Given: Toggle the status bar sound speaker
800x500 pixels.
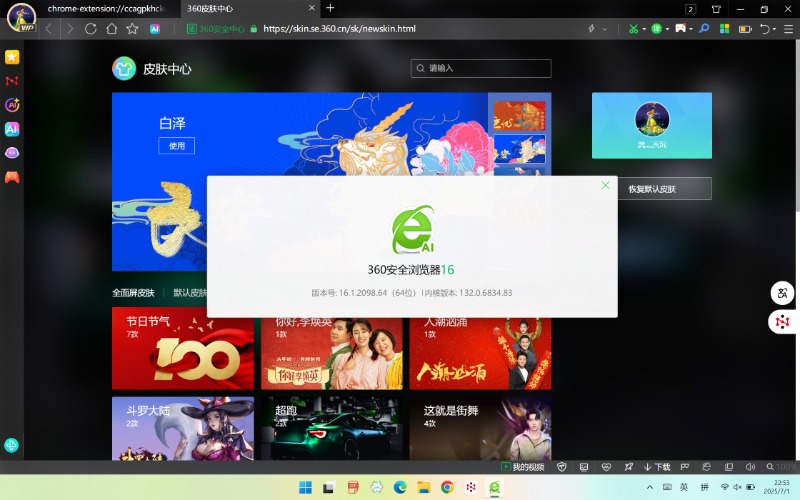Looking at the screenshot, I should point(750,467).
